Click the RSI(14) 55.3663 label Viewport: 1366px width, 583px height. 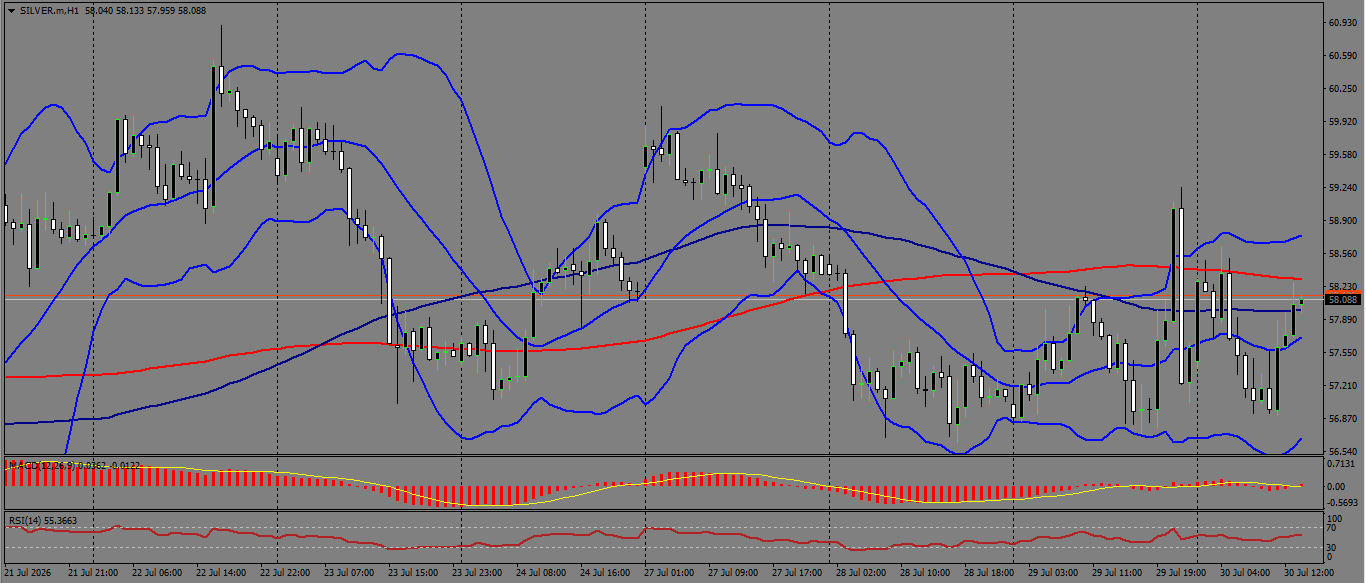[x=42, y=520]
